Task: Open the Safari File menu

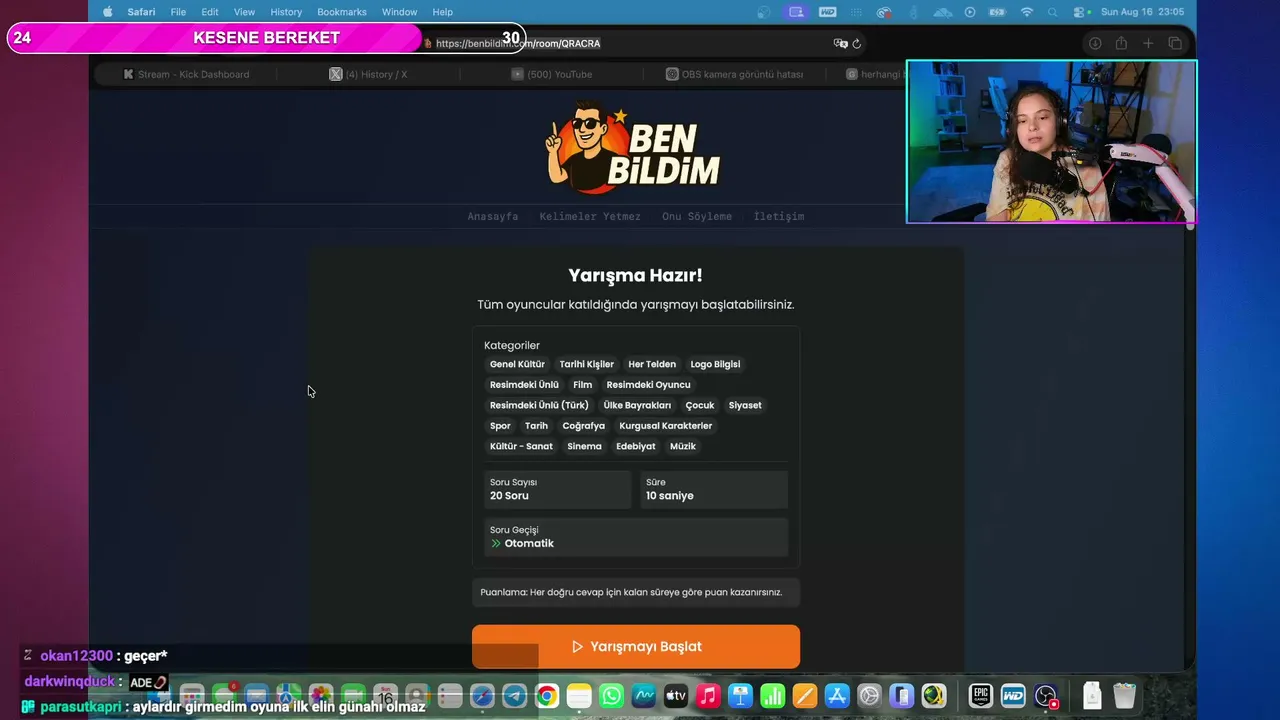Action: pos(178,12)
